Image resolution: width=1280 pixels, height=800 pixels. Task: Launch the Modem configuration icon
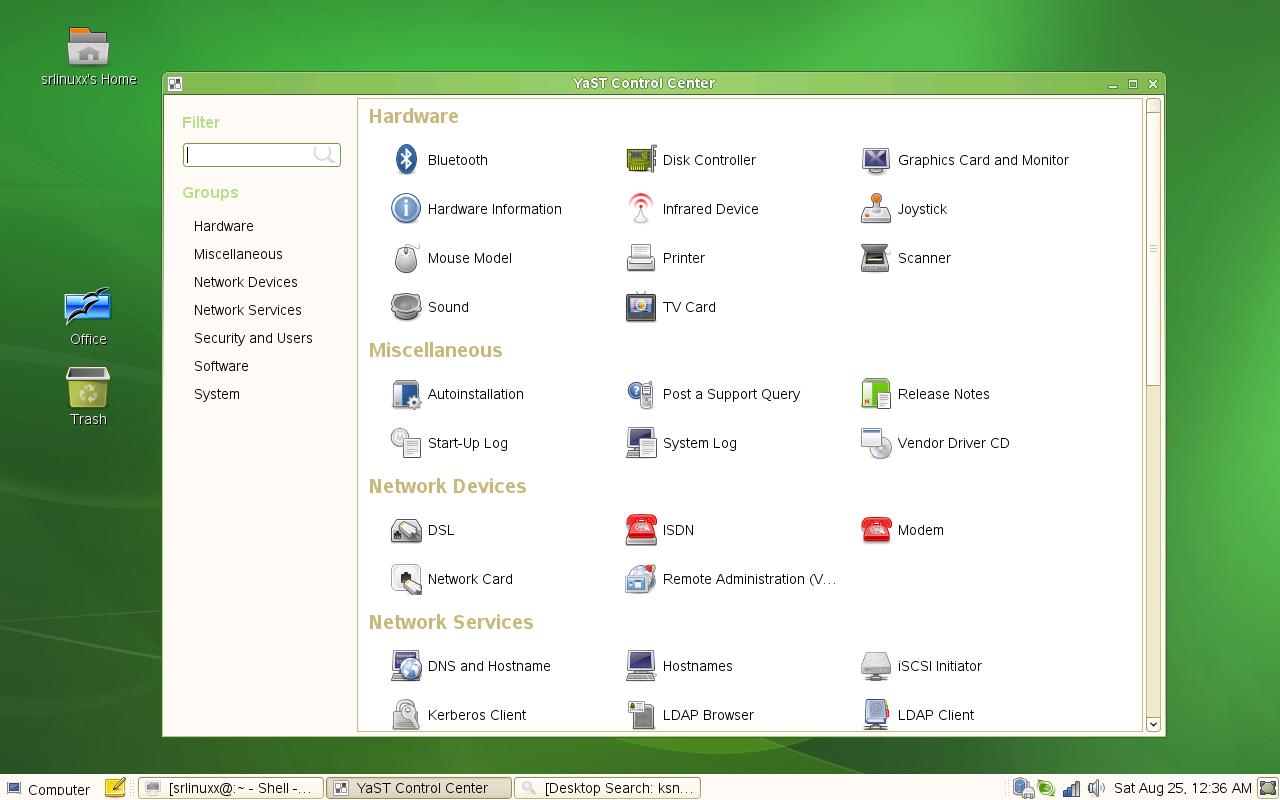[x=876, y=530]
